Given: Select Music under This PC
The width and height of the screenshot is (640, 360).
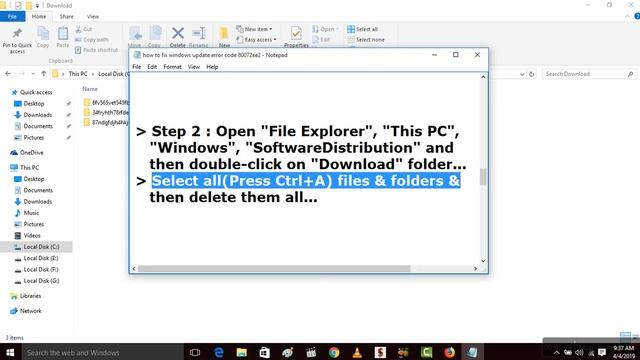Looking at the screenshot, I should click(31, 213).
